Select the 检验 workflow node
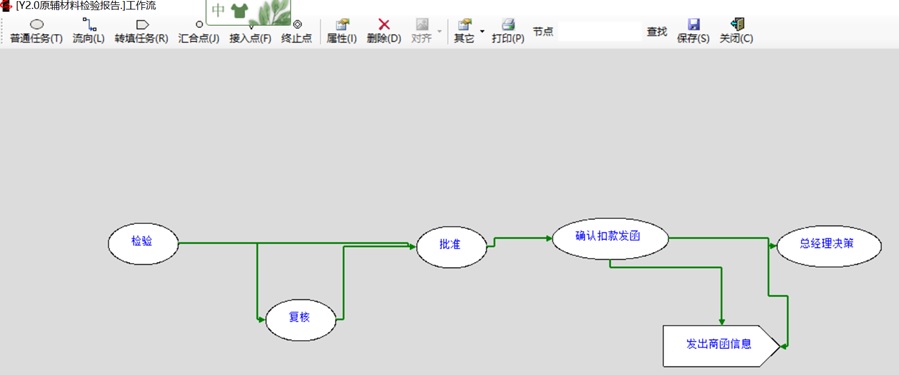Screen dimensions: 899x375 [143, 244]
